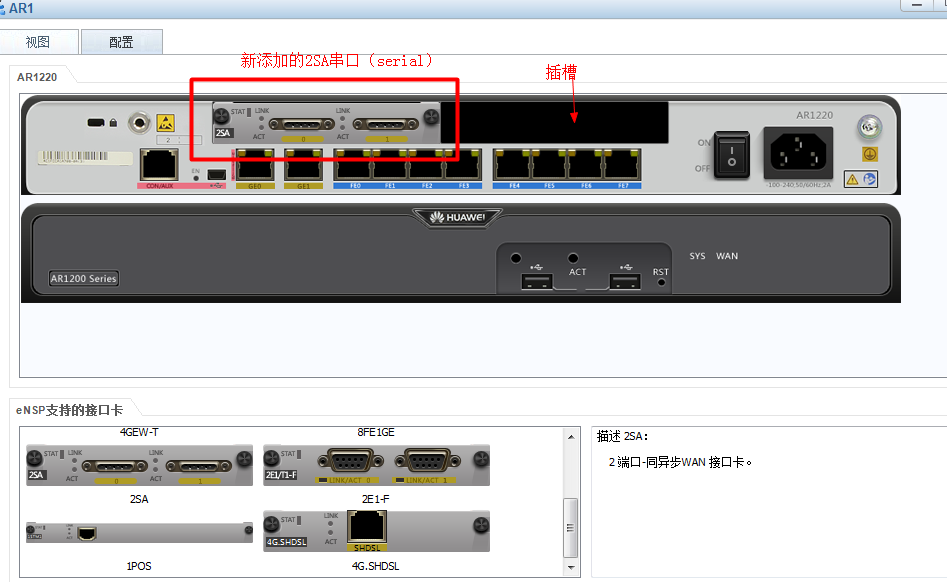Click the GE0 Ethernet port
The height and width of the screenshot is (582, 947).
[255, 165]
